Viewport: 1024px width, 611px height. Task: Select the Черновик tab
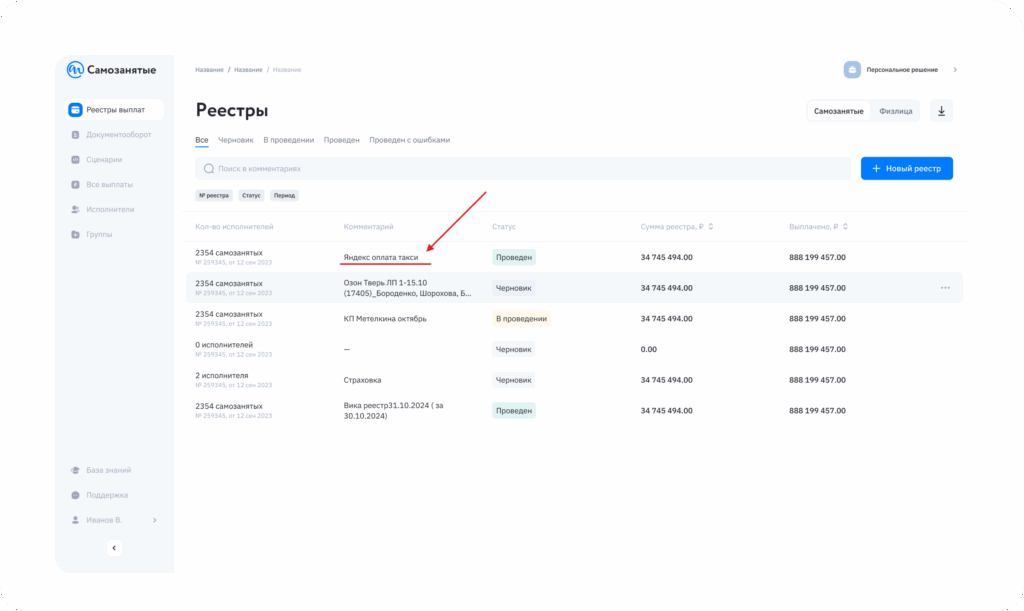coord(235,140)
